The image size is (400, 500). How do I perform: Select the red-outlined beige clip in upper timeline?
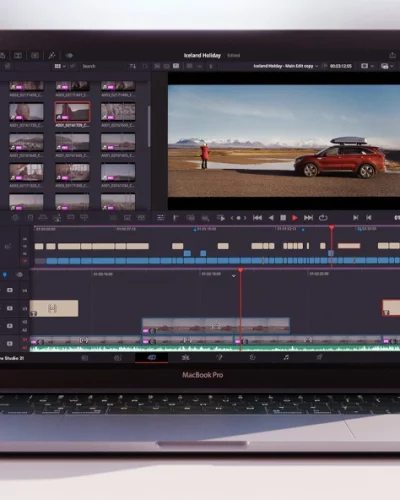(349, 246)
